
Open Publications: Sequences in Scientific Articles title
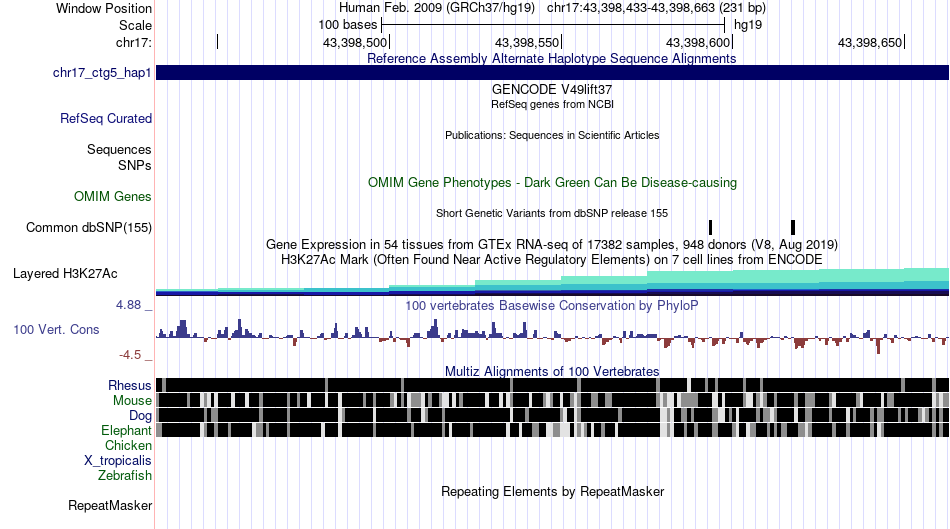tap(552, 135)
